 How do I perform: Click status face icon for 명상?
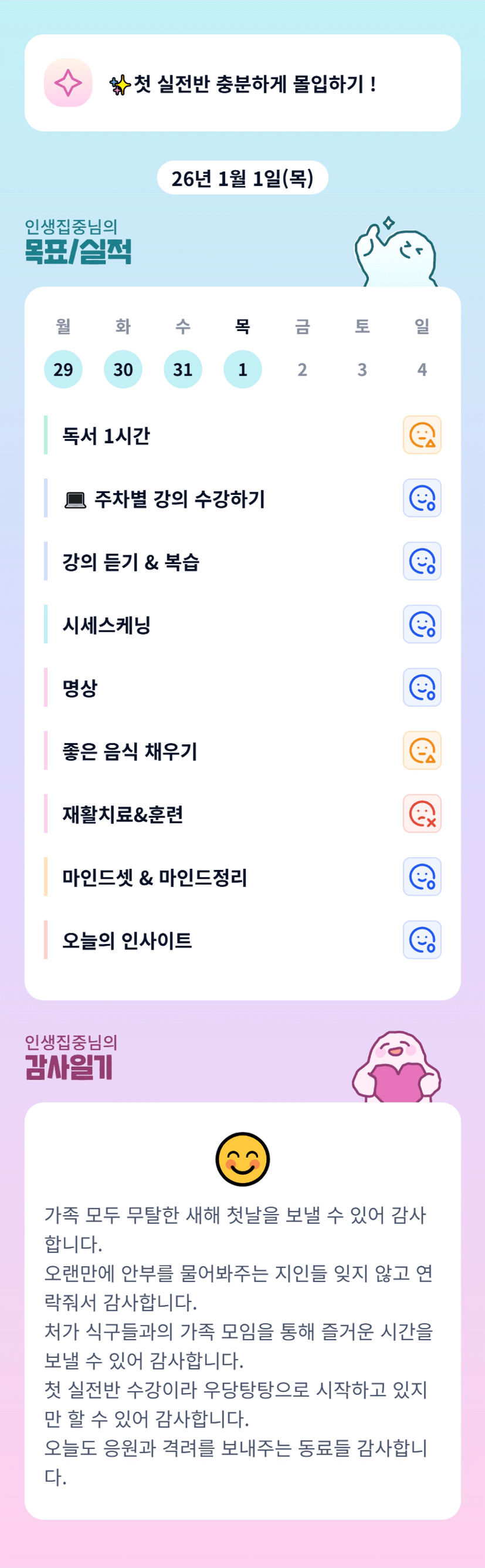click(x=422, y=687)
